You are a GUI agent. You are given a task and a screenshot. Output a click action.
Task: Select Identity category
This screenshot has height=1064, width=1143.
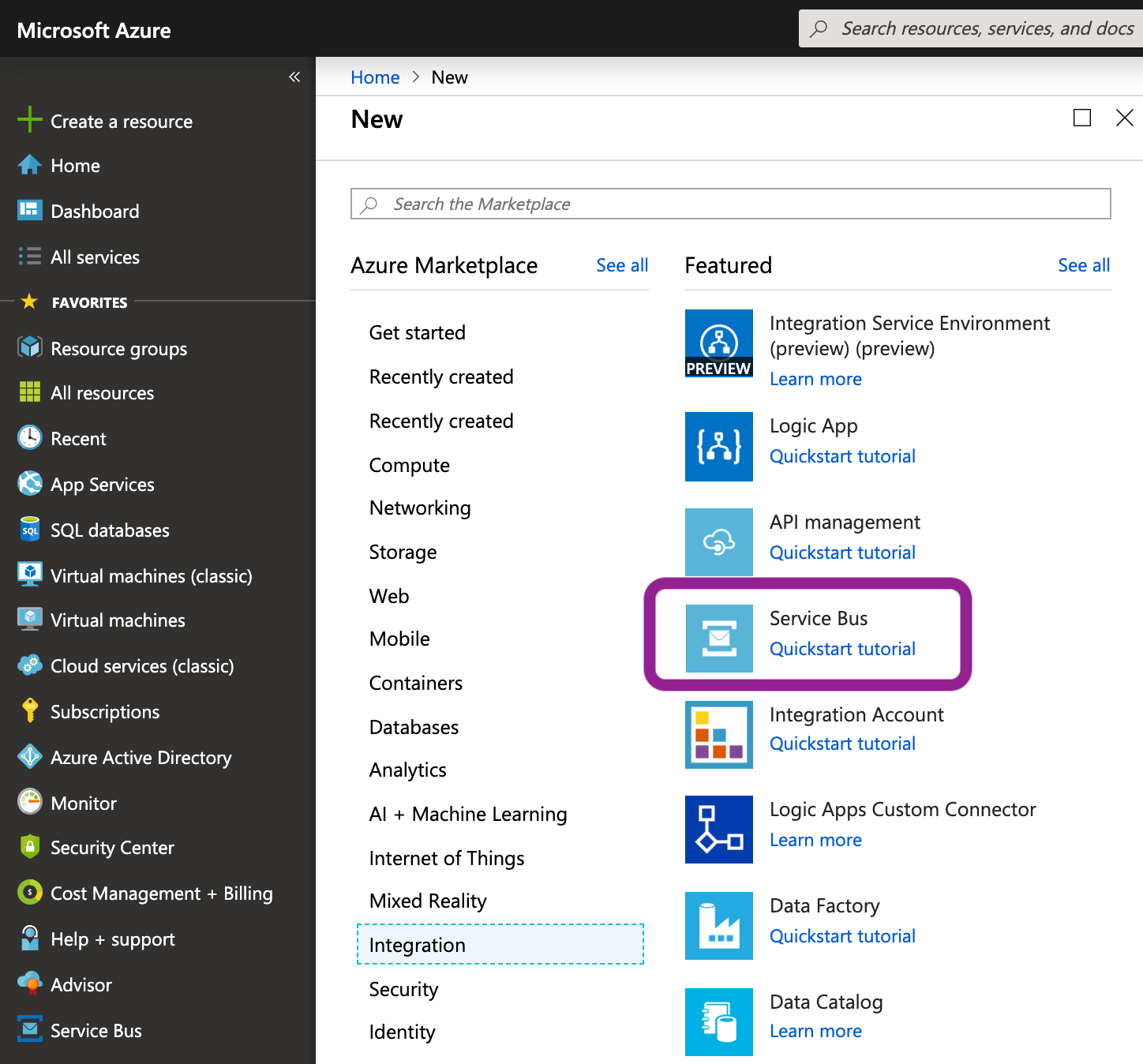click(x=402, y=1032)
